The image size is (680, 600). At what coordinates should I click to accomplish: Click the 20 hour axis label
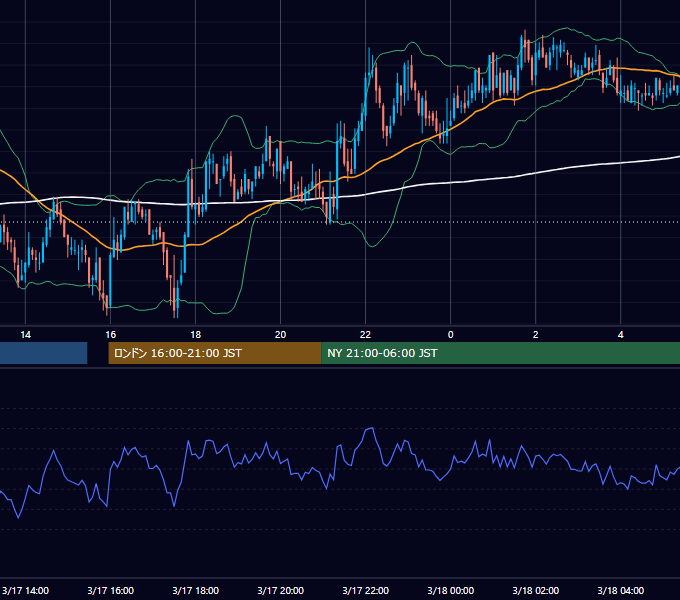tap(281, 335)
